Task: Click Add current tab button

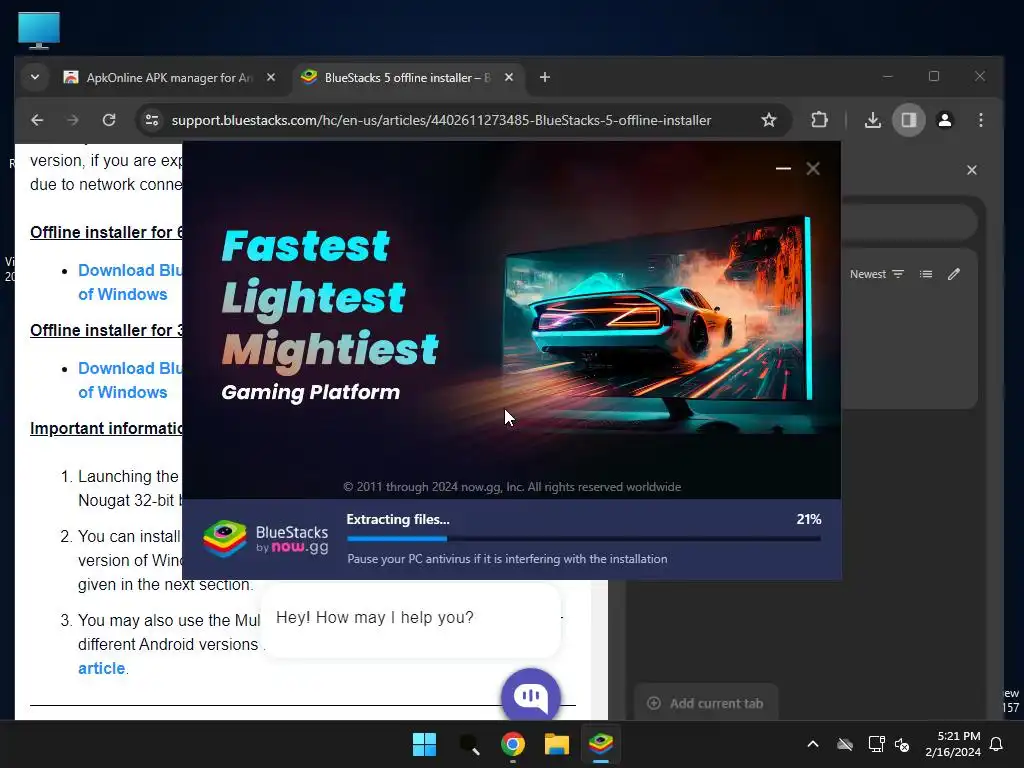Action: (705, 703)
